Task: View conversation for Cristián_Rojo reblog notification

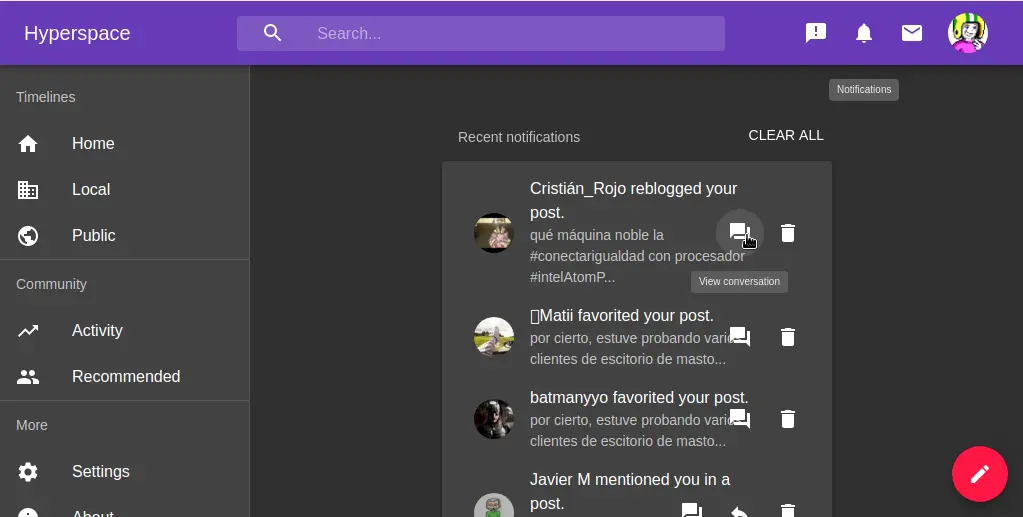Action: click(x=739, y=233)
